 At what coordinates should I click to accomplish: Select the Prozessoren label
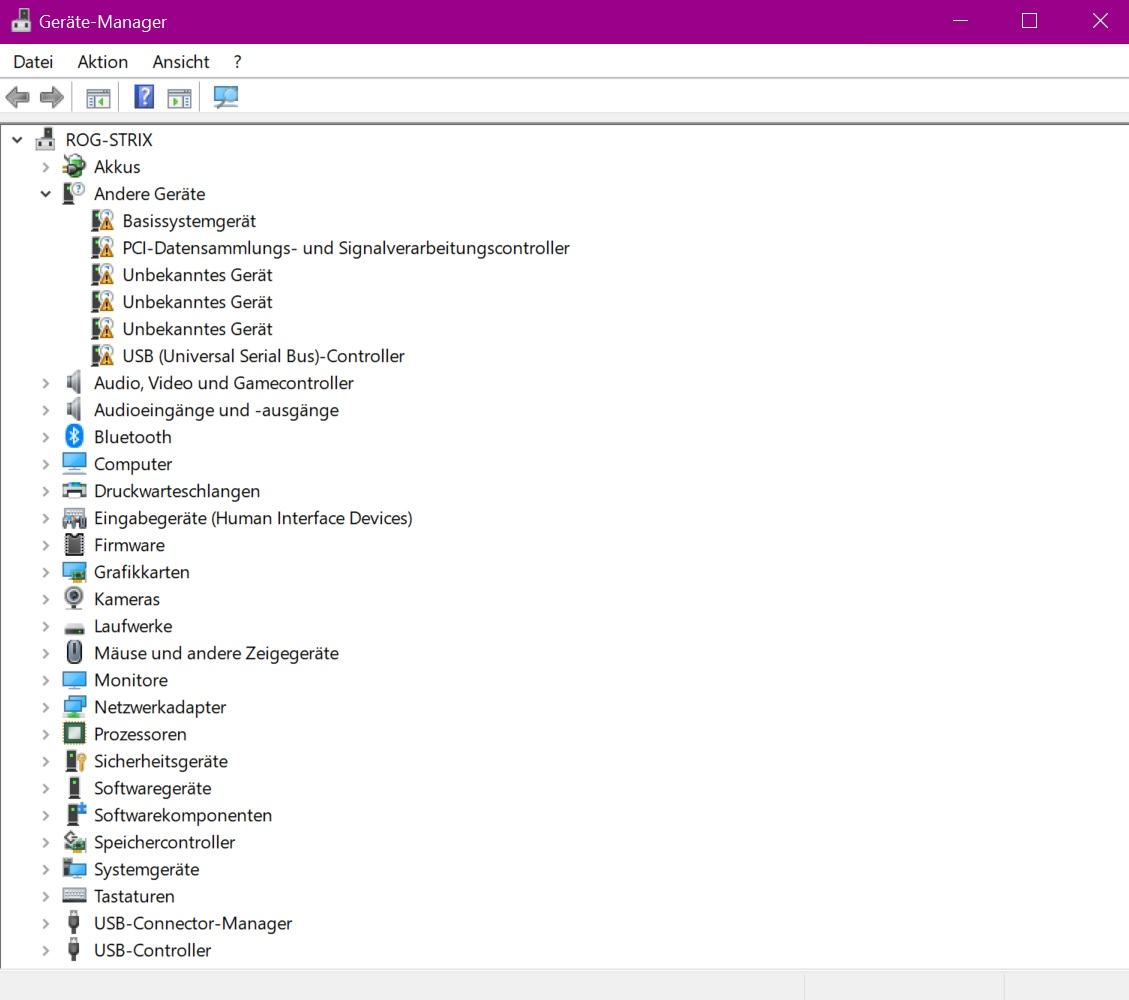point(140,734)
